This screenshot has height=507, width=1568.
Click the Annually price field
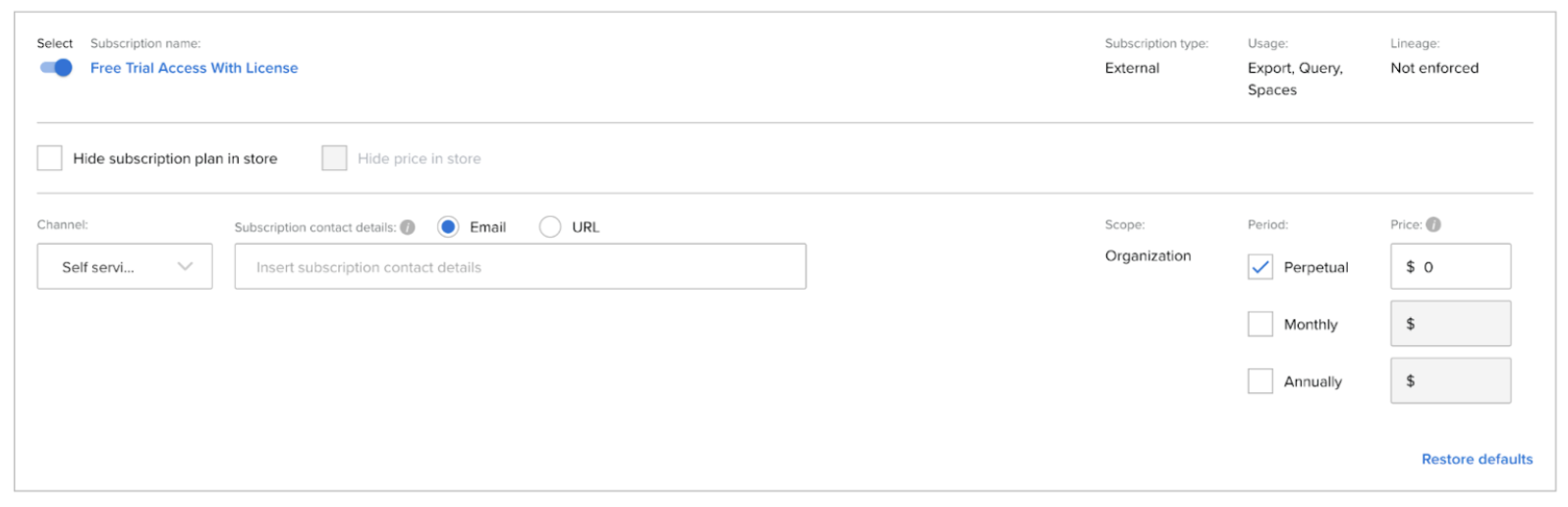[x=1450, y=381]
